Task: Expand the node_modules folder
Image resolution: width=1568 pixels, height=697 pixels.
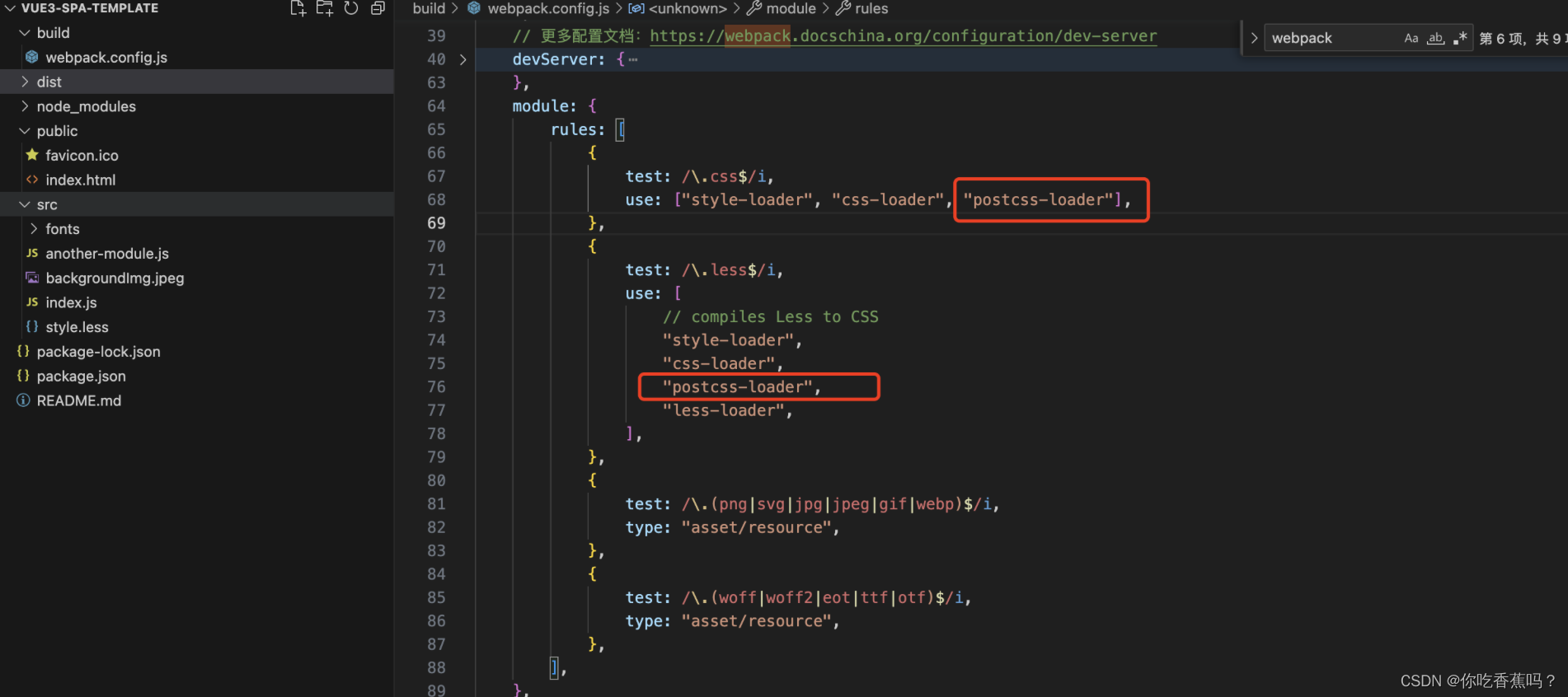Action: [x=25, y=106]
